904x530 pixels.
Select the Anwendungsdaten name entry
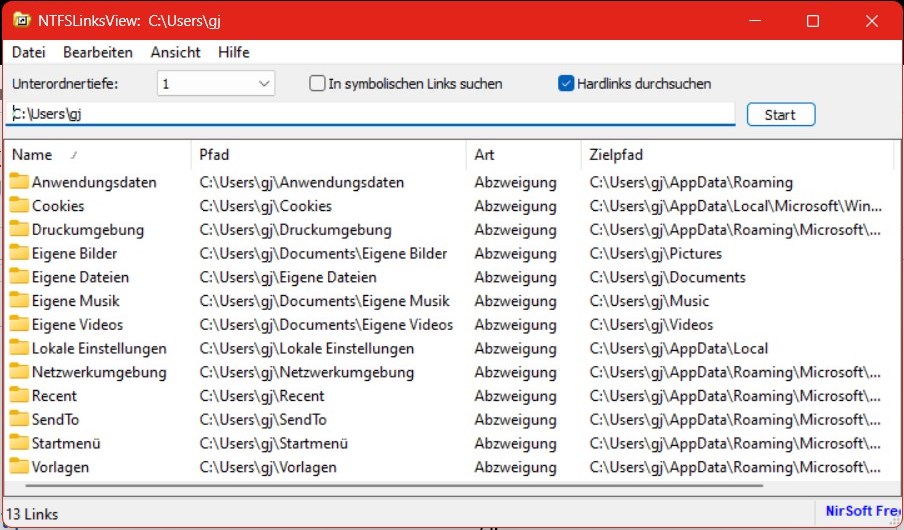tap(94, 182)
